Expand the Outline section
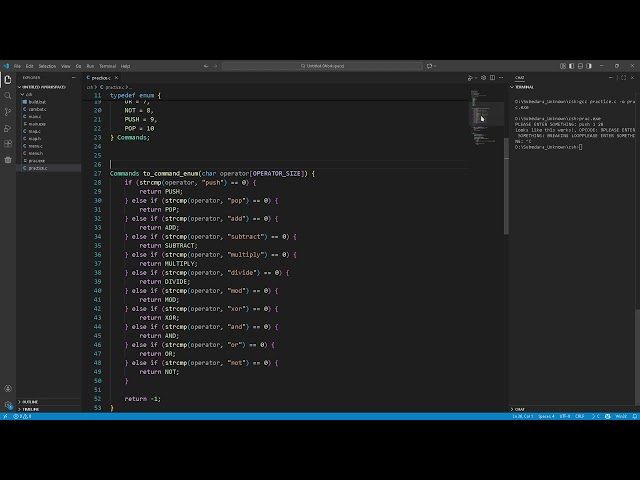The height and width of the screenshot is (480, 640). (x=49, y=402)
